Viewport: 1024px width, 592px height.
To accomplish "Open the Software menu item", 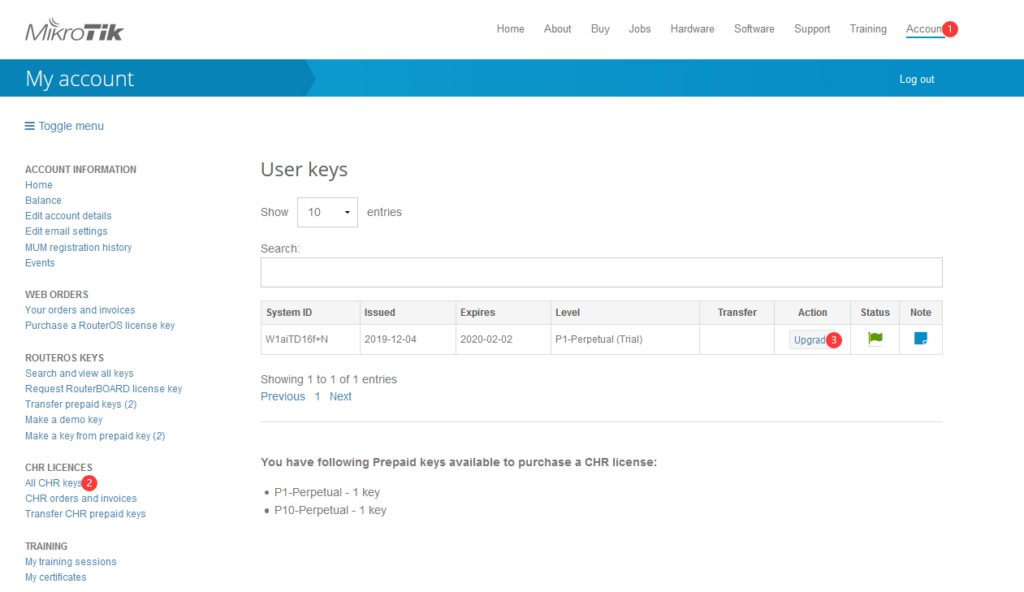I will coord(754,29).
